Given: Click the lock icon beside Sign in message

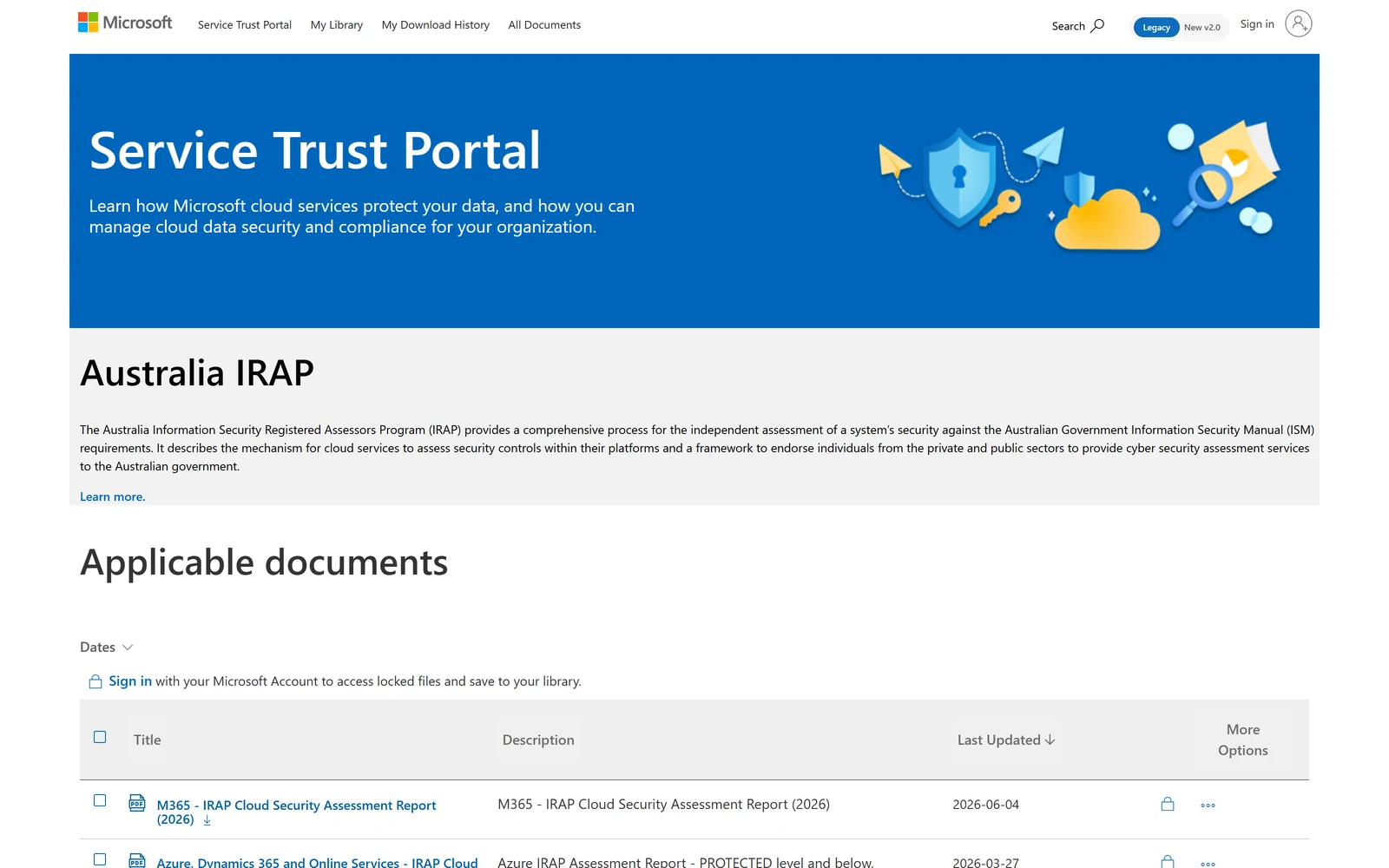Looking at the screenshot, I should (95, 681).
